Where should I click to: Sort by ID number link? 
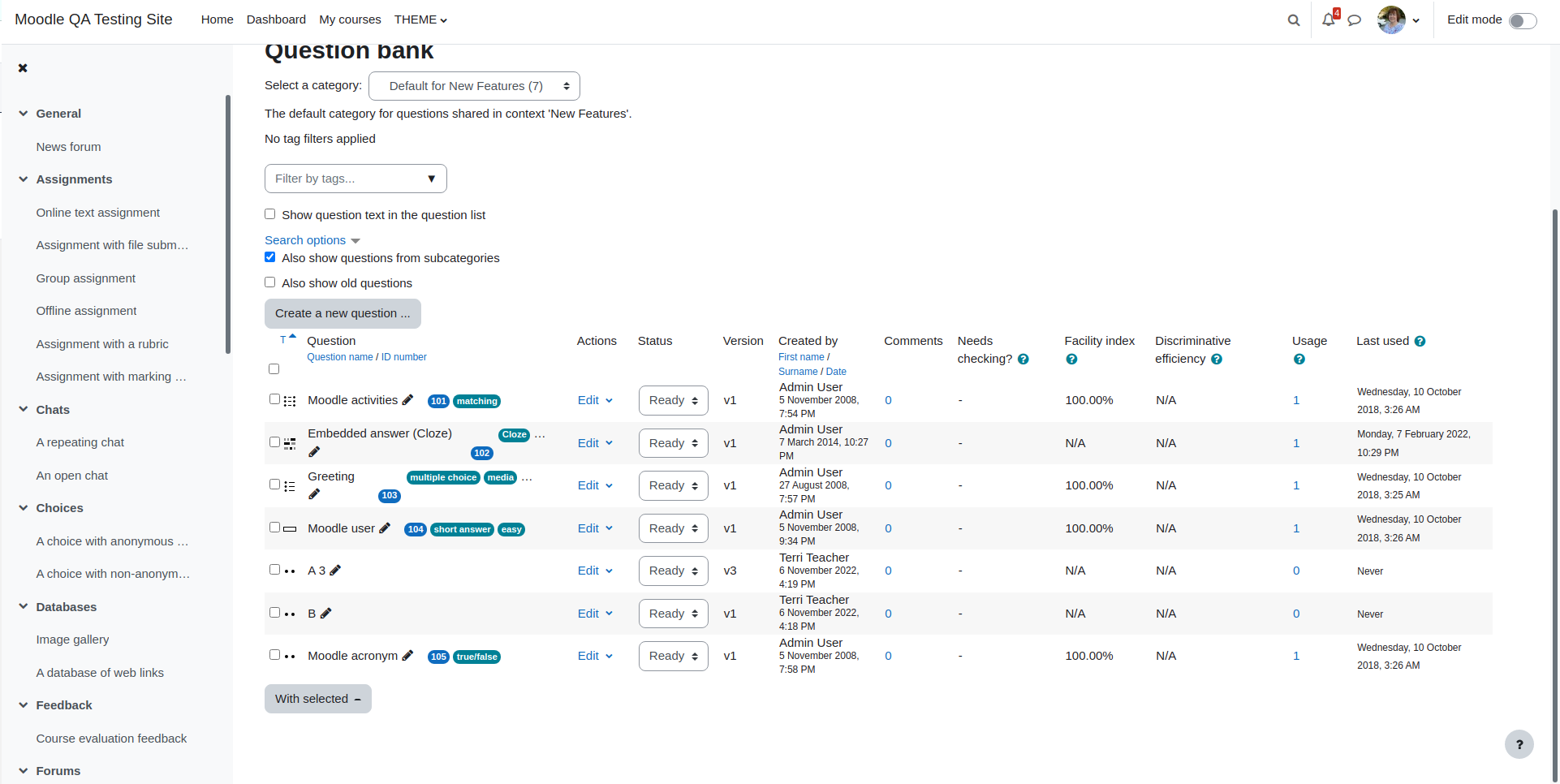[x=403, y=357]
